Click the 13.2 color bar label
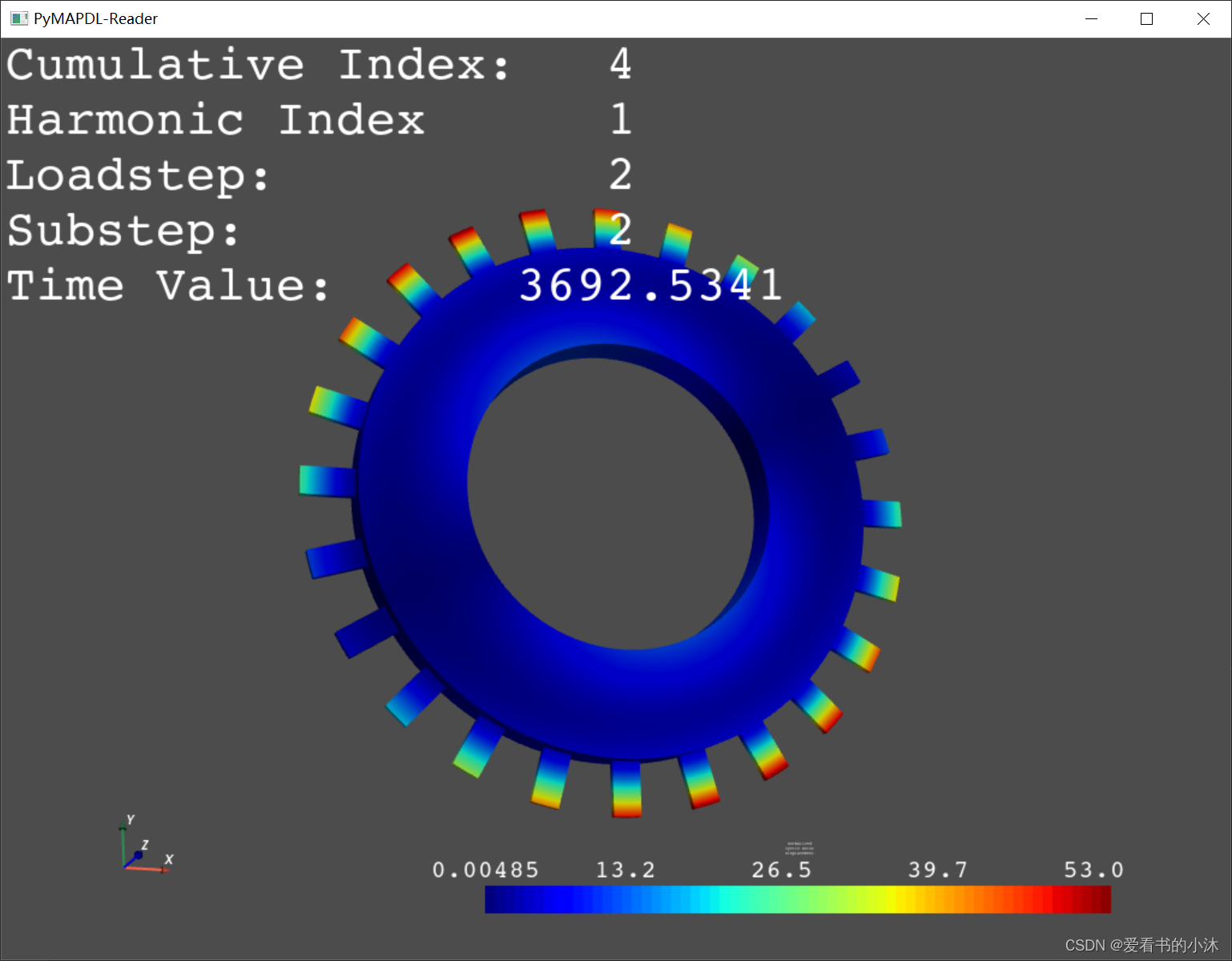Screen dimensions: 1232x961 pos(626,870)
